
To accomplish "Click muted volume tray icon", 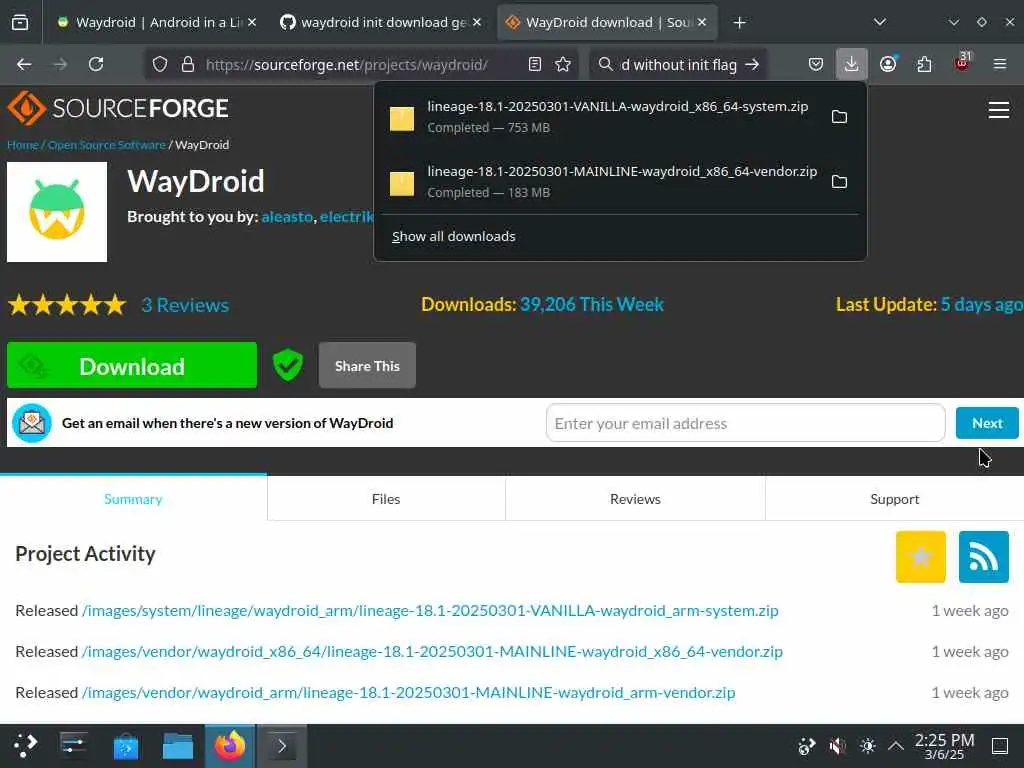I will (x=837, y=746).
